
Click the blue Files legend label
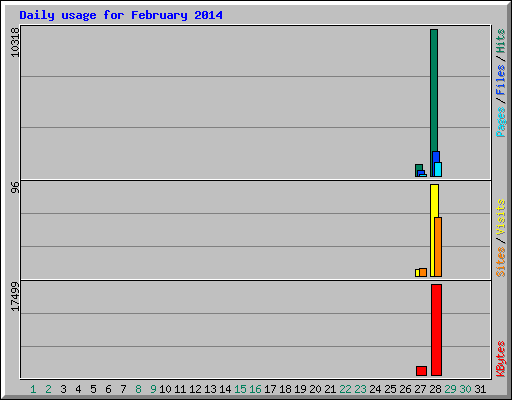pyautogui.click(x=500, y=80)
